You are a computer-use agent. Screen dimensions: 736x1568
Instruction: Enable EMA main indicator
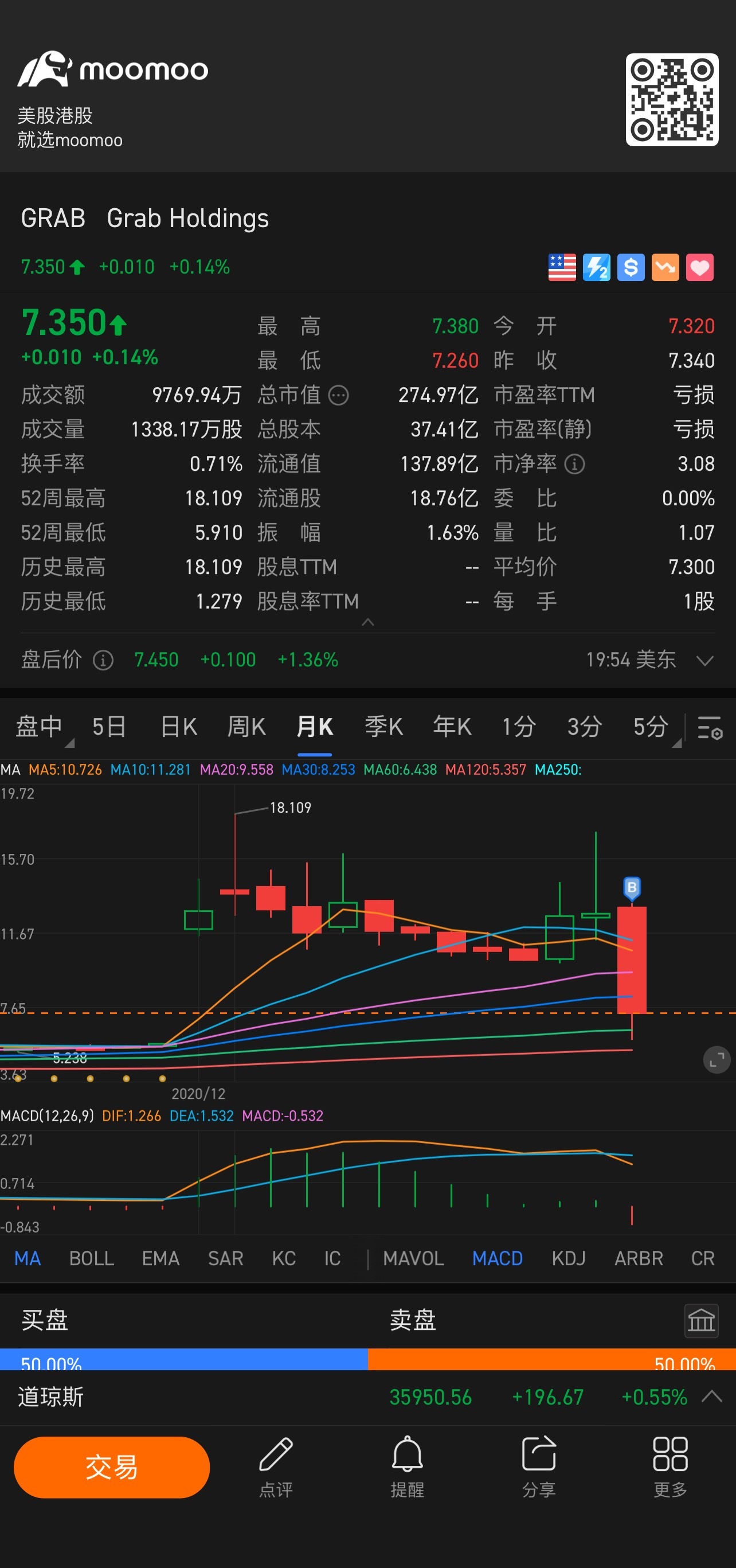[160, 1258]
